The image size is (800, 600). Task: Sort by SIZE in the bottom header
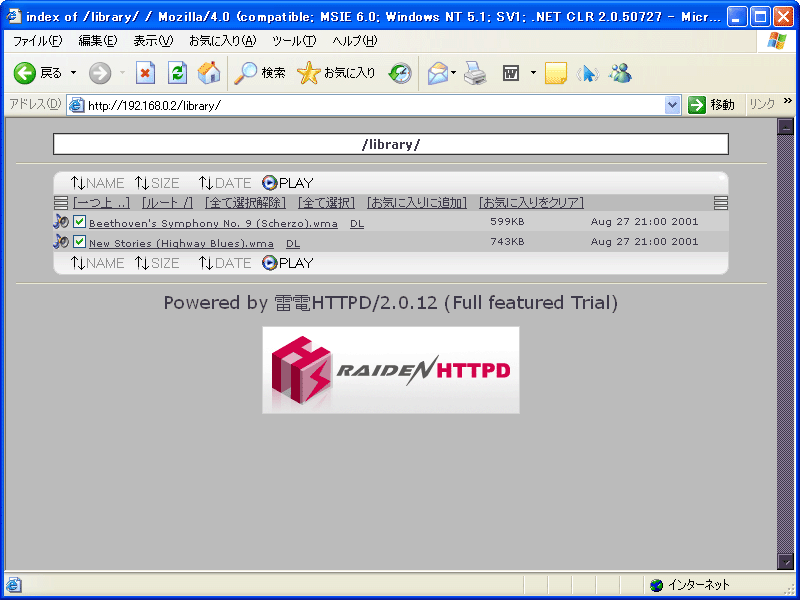coord(157,263)
